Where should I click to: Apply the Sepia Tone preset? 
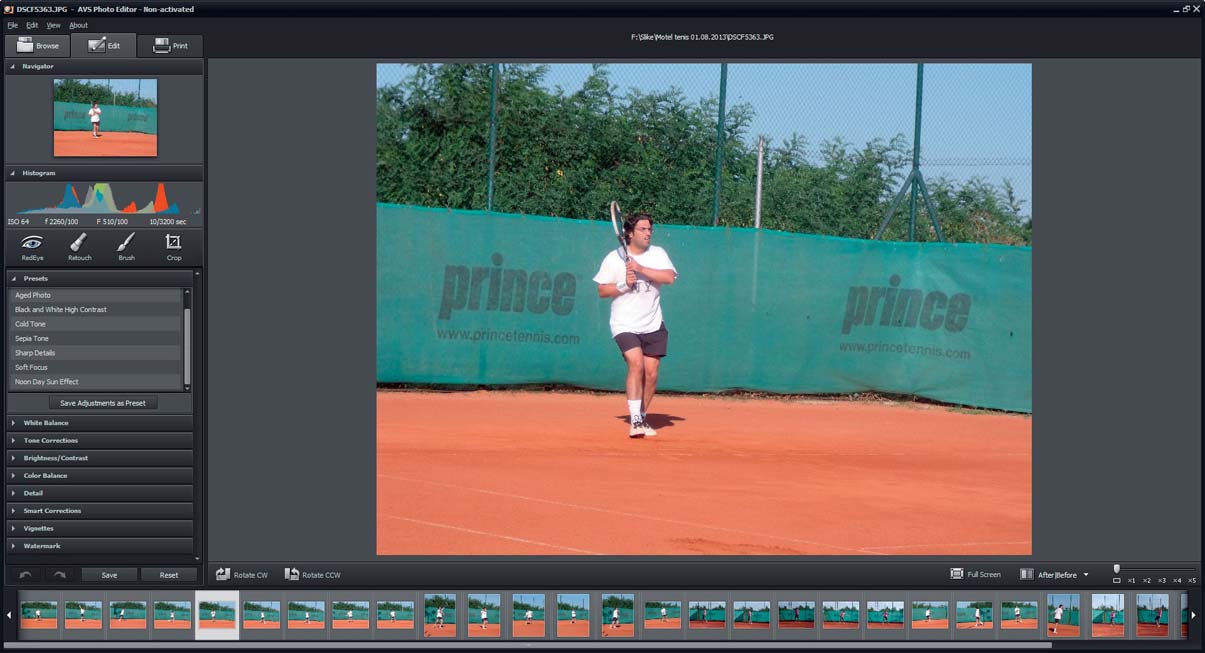pos(96,338)
